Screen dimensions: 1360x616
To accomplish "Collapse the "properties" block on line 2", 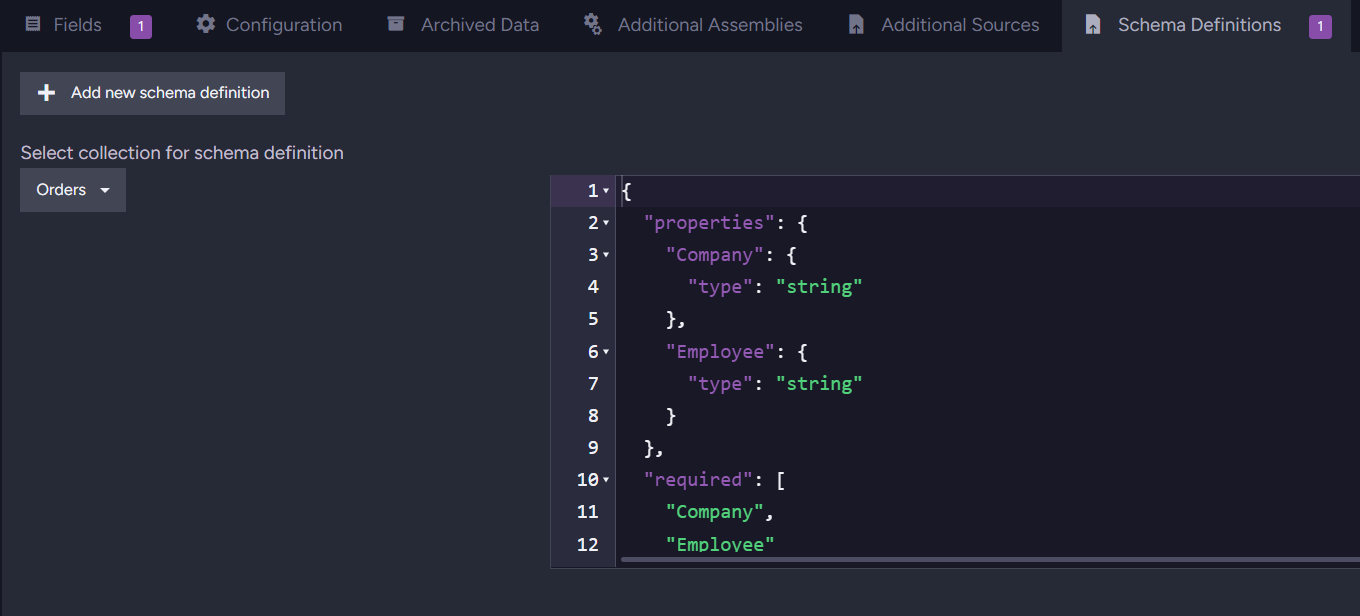I will pos(606,223).
